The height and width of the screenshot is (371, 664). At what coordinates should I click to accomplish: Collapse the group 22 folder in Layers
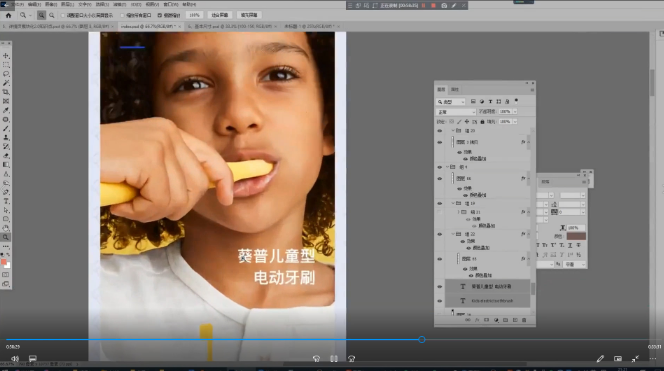(453, 234)
